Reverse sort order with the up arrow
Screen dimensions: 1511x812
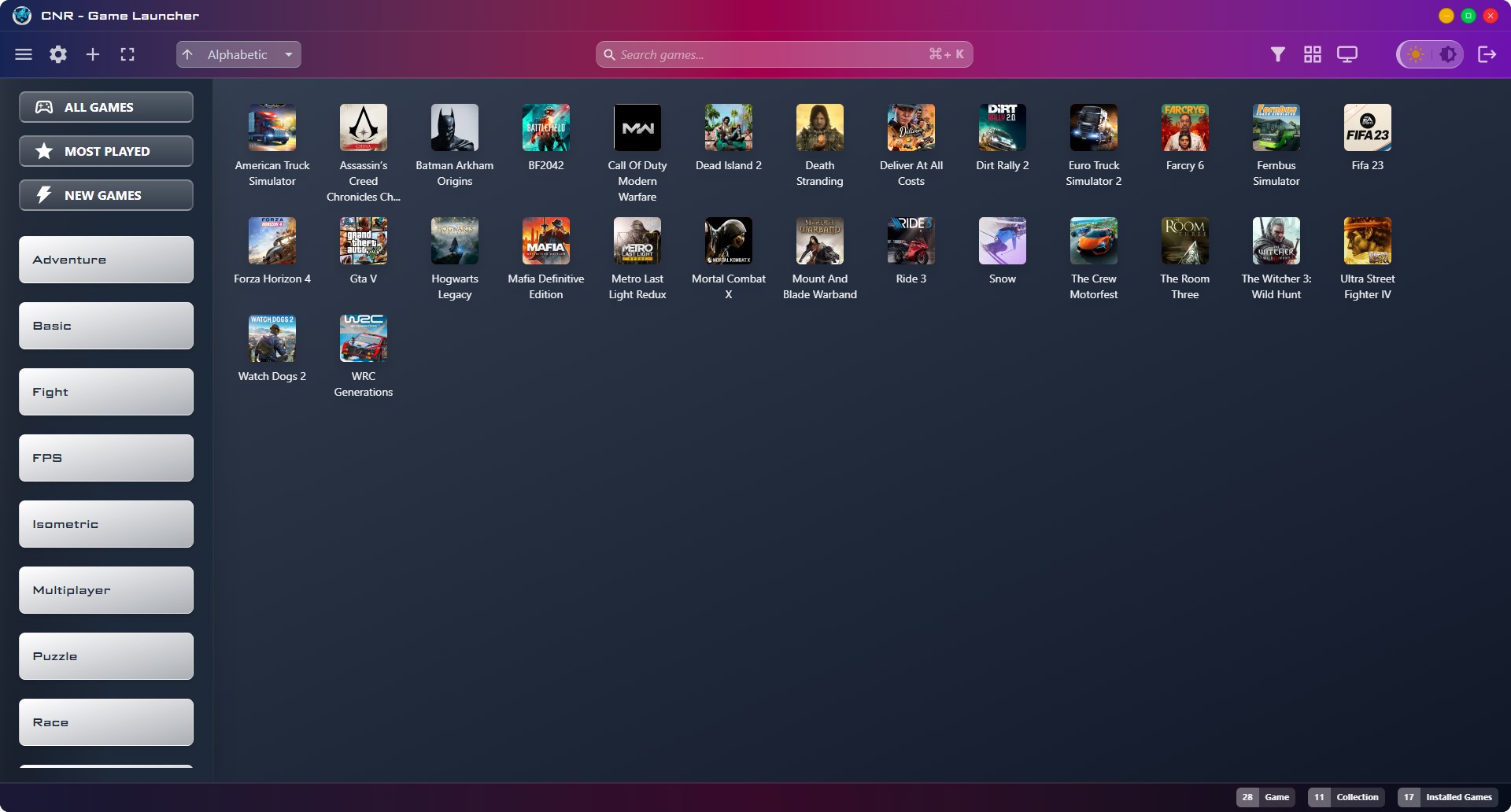(x=187, y=54)
